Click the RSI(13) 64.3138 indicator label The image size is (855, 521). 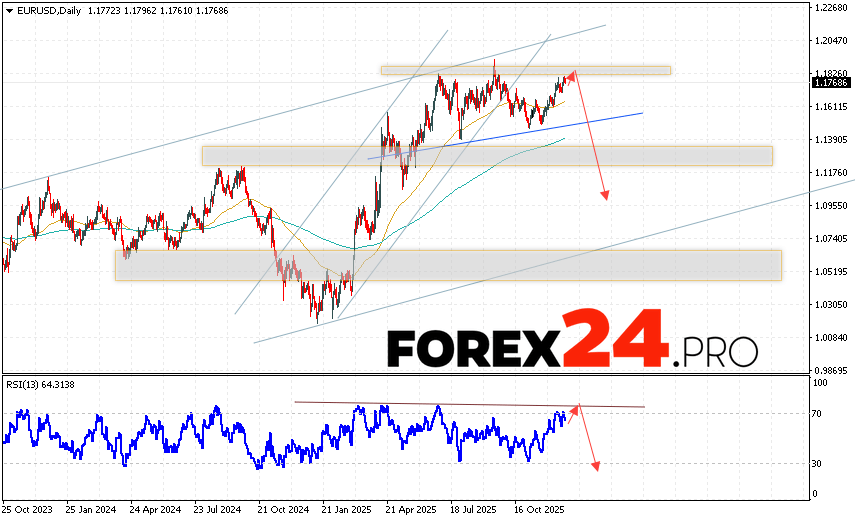tap(39, 385)
